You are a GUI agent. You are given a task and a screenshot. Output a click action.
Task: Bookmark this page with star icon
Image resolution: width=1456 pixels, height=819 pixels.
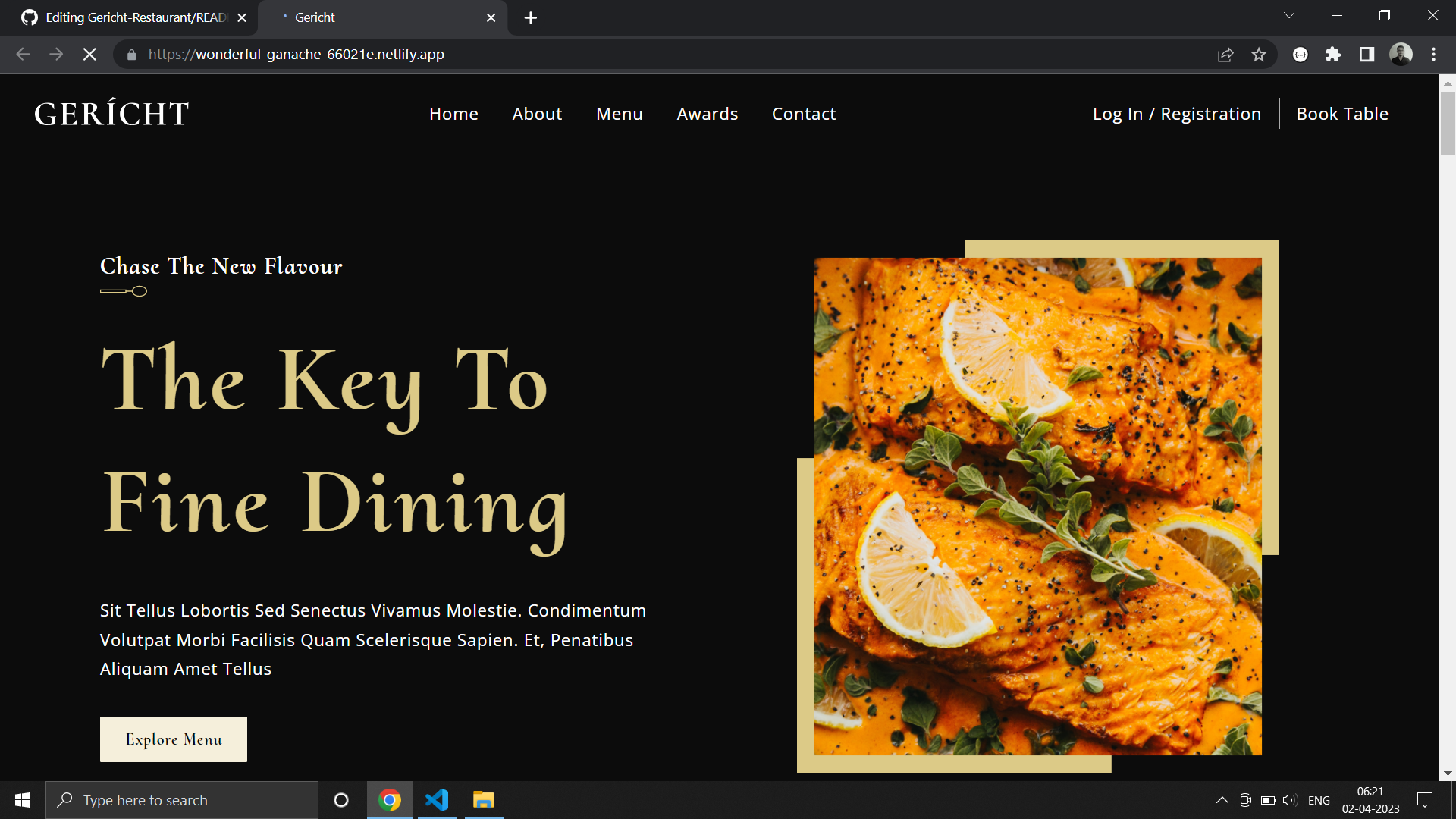pyautogui.click(x=1259, y=55)
